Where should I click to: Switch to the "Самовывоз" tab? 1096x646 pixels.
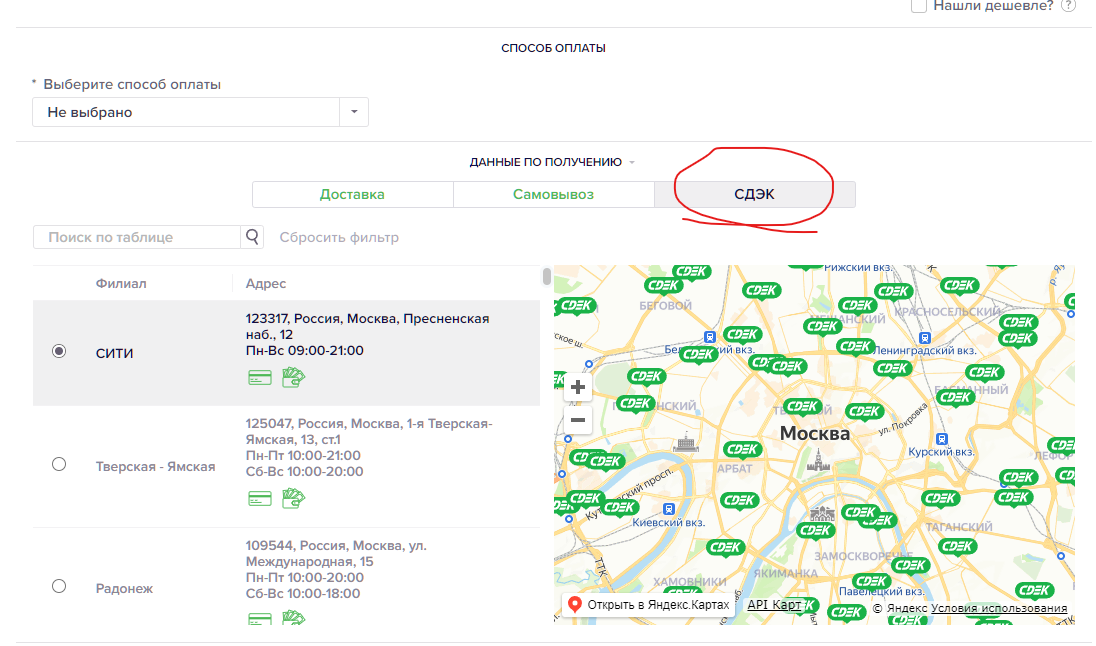point(553,194)
